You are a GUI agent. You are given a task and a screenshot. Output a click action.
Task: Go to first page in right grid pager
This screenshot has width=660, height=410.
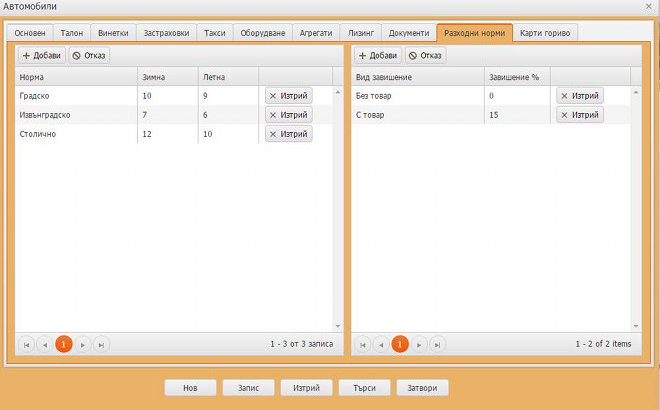(x=363, y=344)
